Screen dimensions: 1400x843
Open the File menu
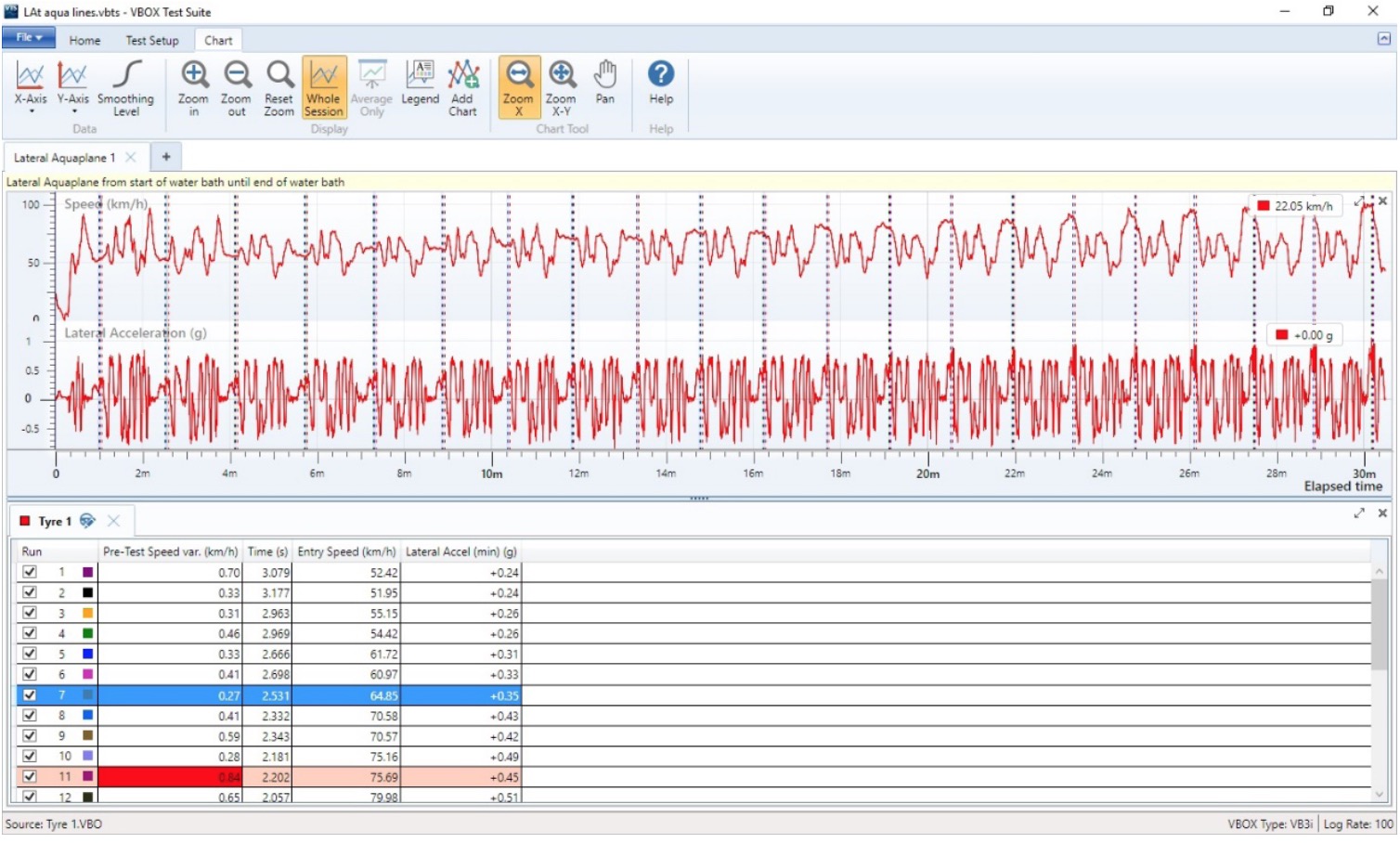pyautogui.click(x=29, y=38)
